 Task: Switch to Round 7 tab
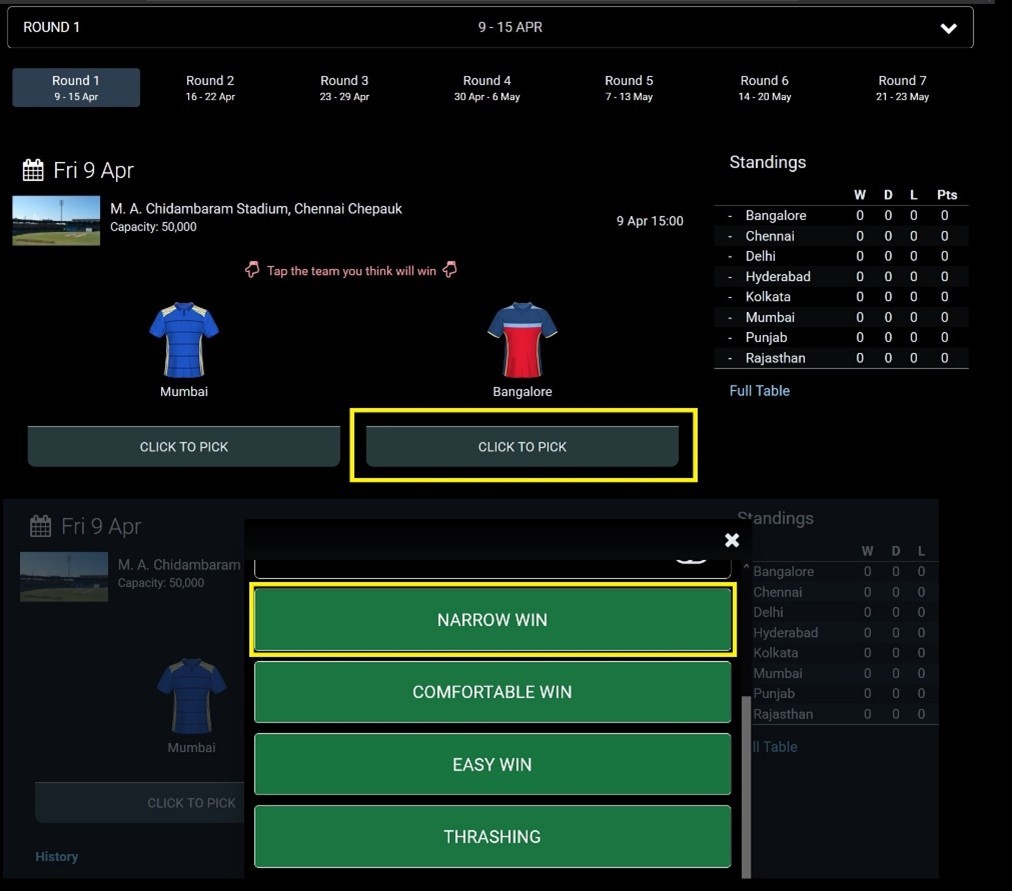pos(902,88)
